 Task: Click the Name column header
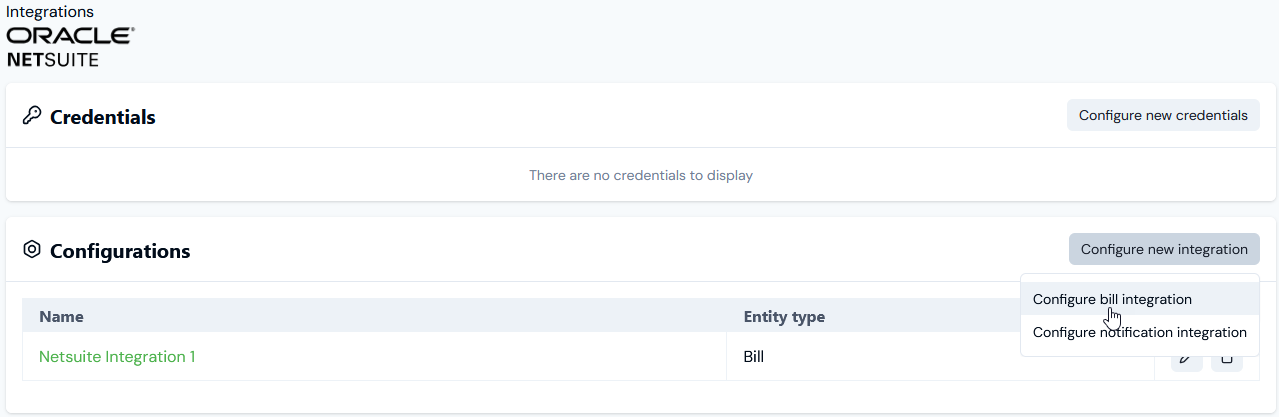pos(61,316)
